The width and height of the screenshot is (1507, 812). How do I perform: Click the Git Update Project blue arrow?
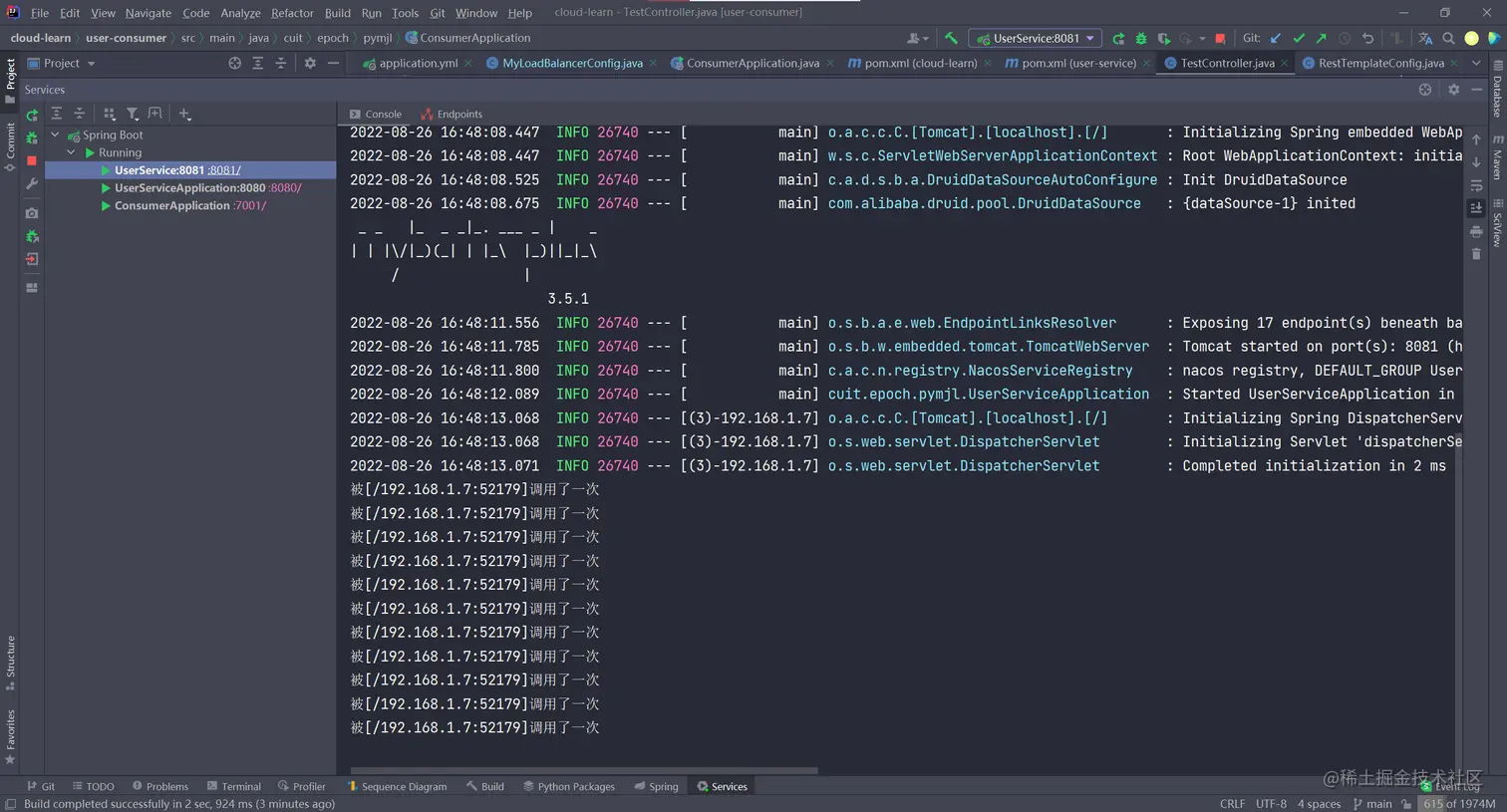tap(1276, 38)
